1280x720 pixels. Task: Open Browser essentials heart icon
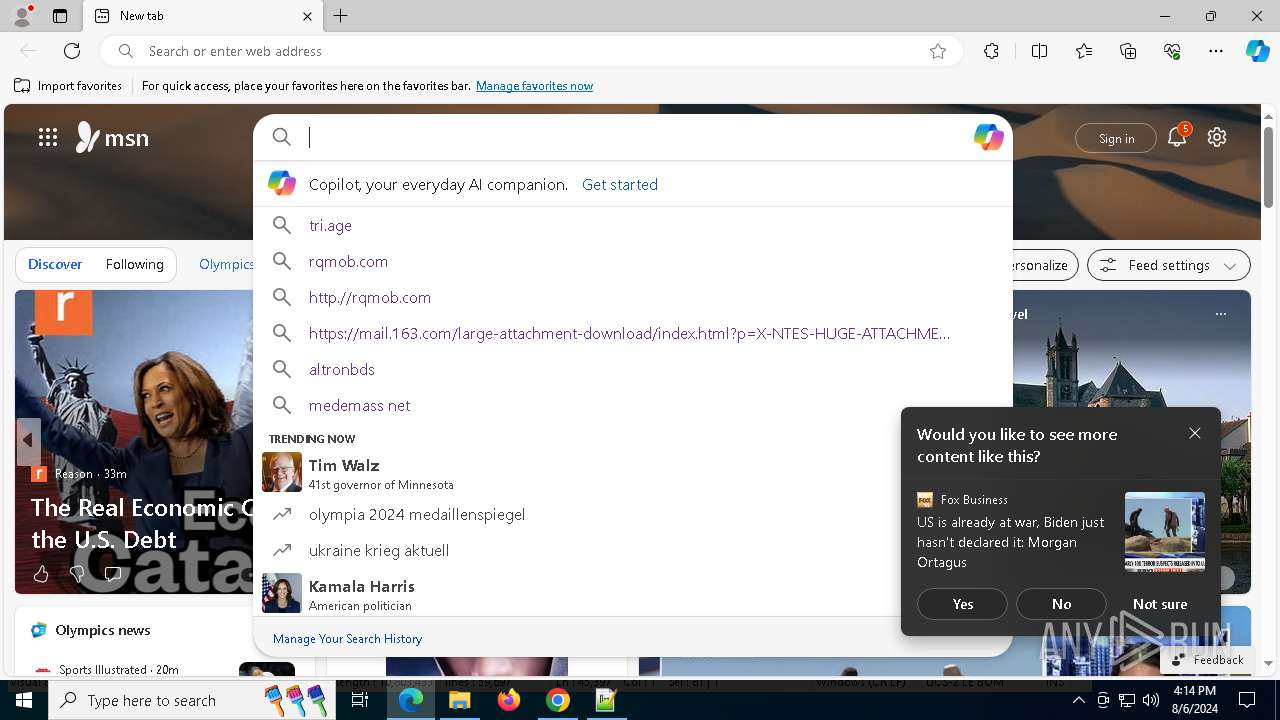point(1172,51)
